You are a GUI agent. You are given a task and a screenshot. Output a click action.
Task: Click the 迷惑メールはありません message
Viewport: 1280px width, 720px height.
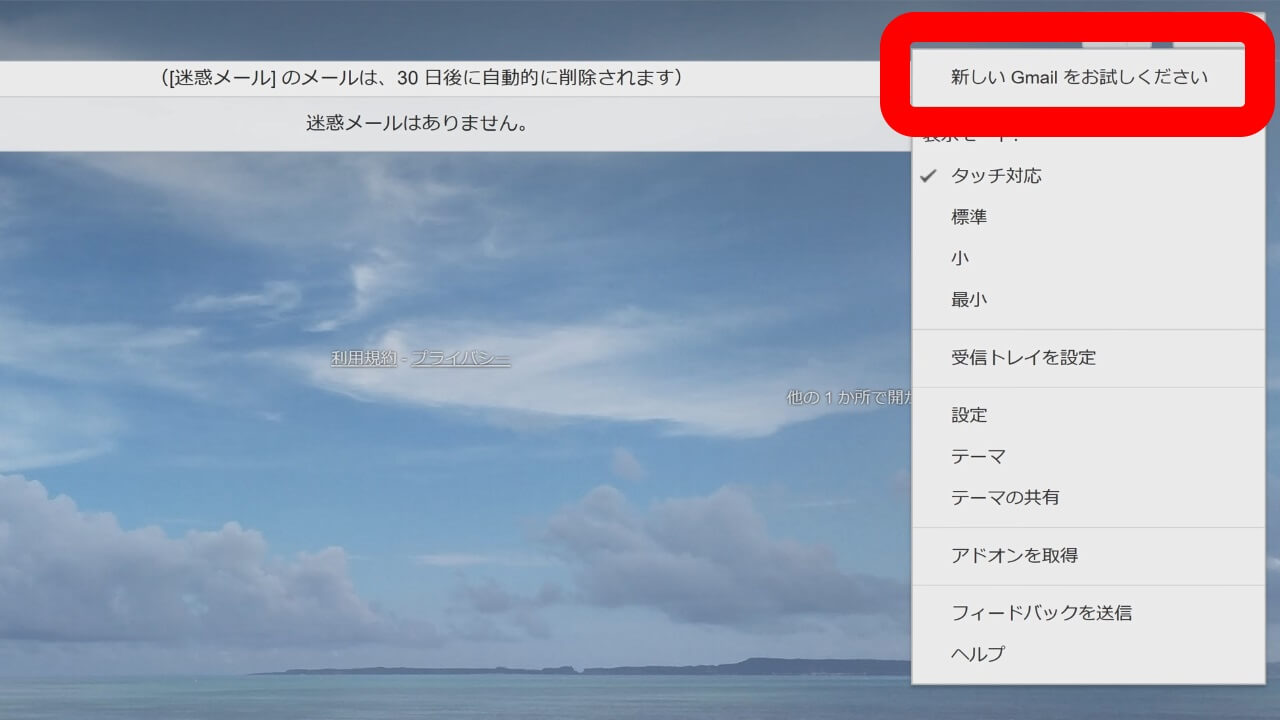[417, 123]
